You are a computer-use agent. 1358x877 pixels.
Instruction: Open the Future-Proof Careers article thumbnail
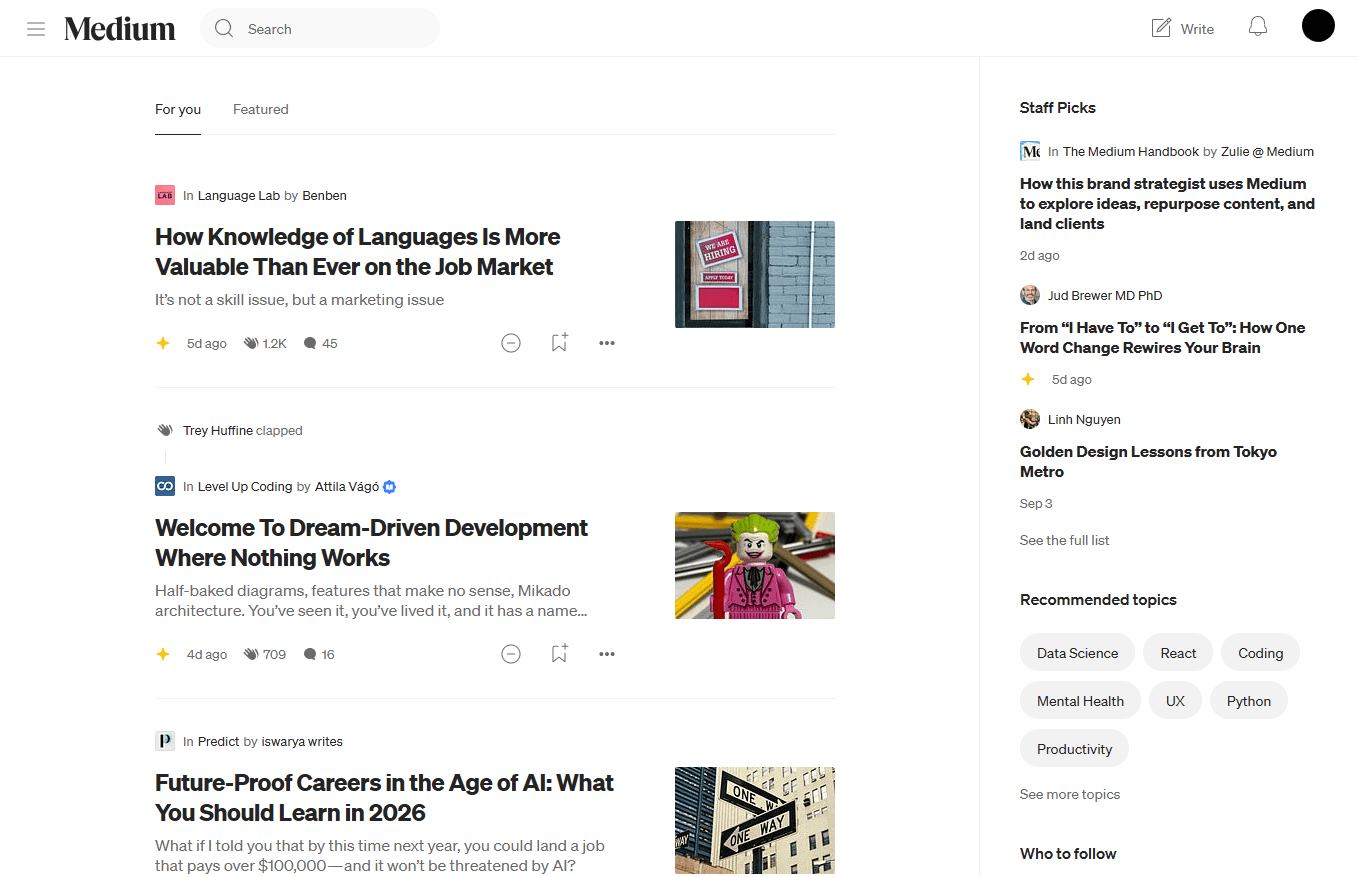[755, 820]
